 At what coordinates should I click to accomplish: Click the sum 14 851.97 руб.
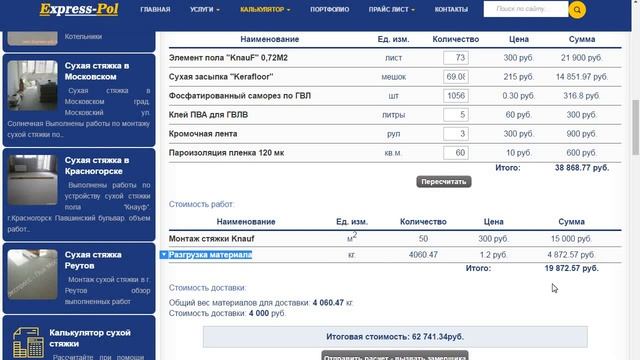pos(582,77)
